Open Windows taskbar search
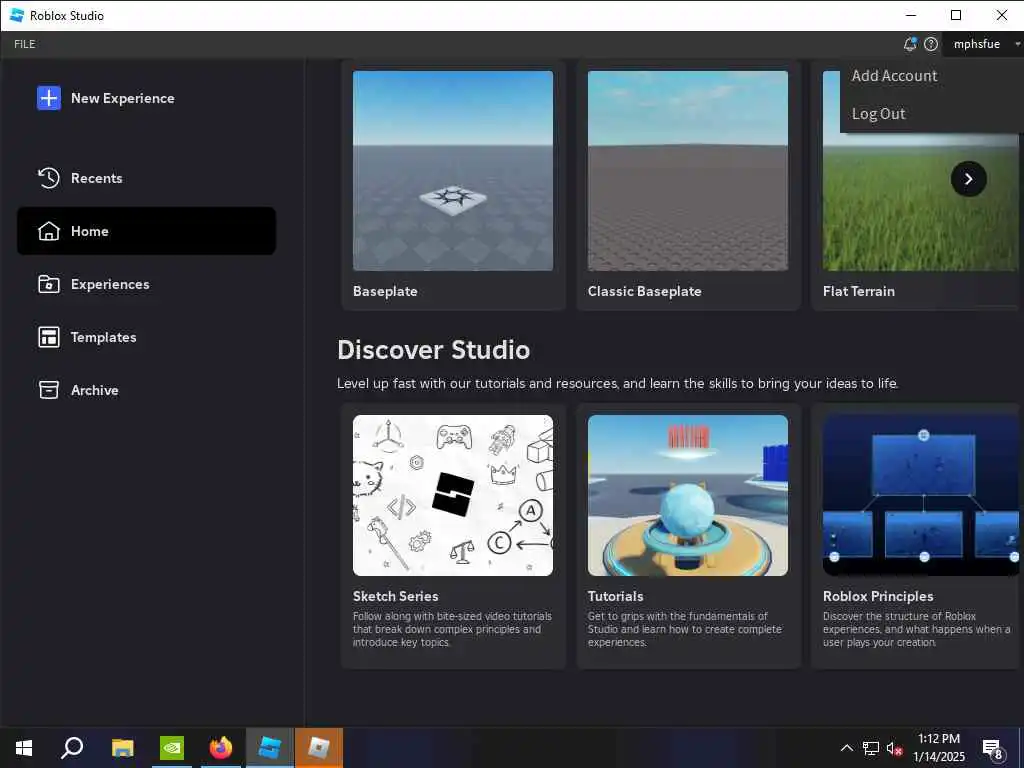The width and height of the screenshot is (1024, 768). [72, 748]
